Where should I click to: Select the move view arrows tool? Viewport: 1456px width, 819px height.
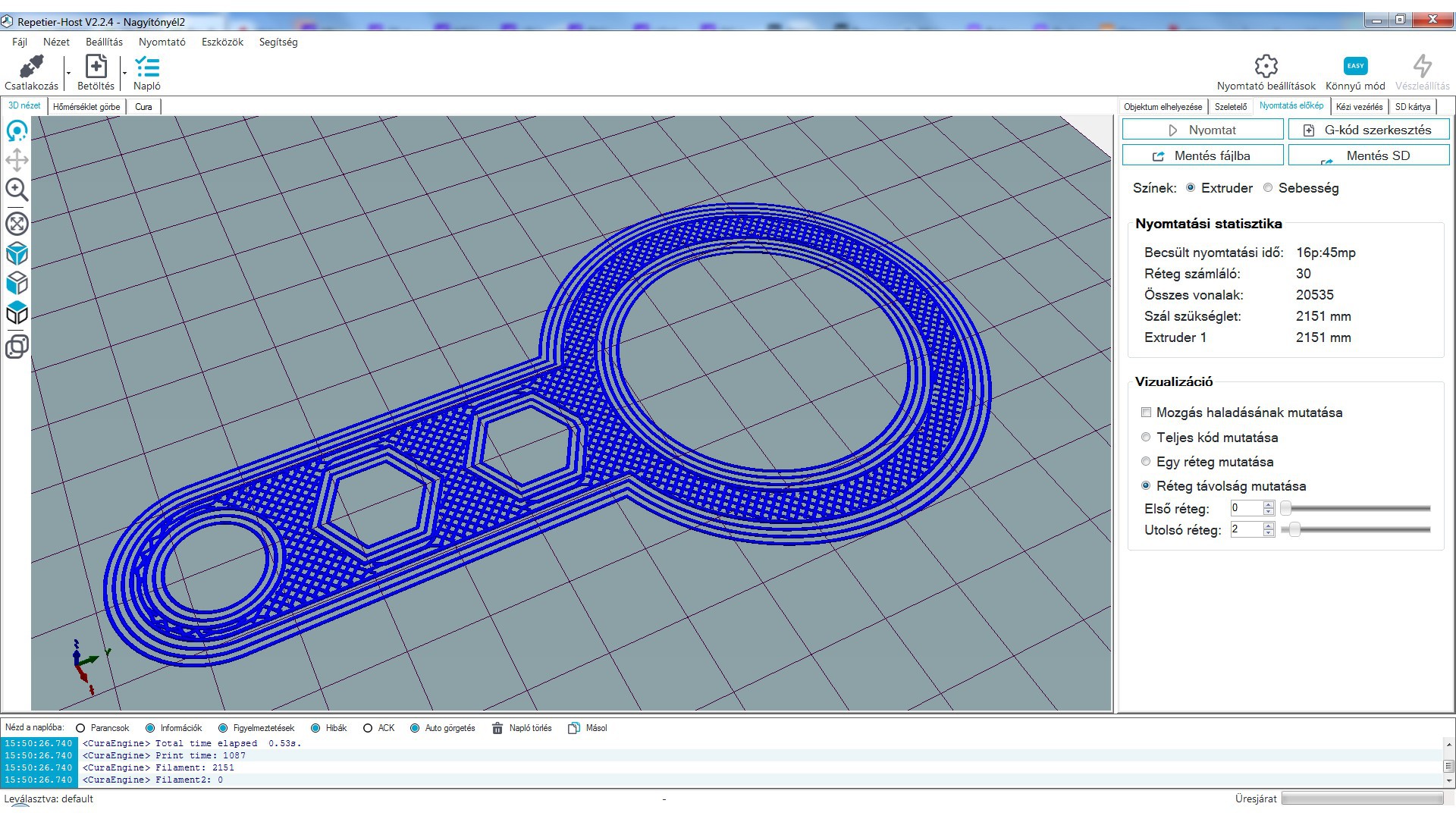(17, 160)
